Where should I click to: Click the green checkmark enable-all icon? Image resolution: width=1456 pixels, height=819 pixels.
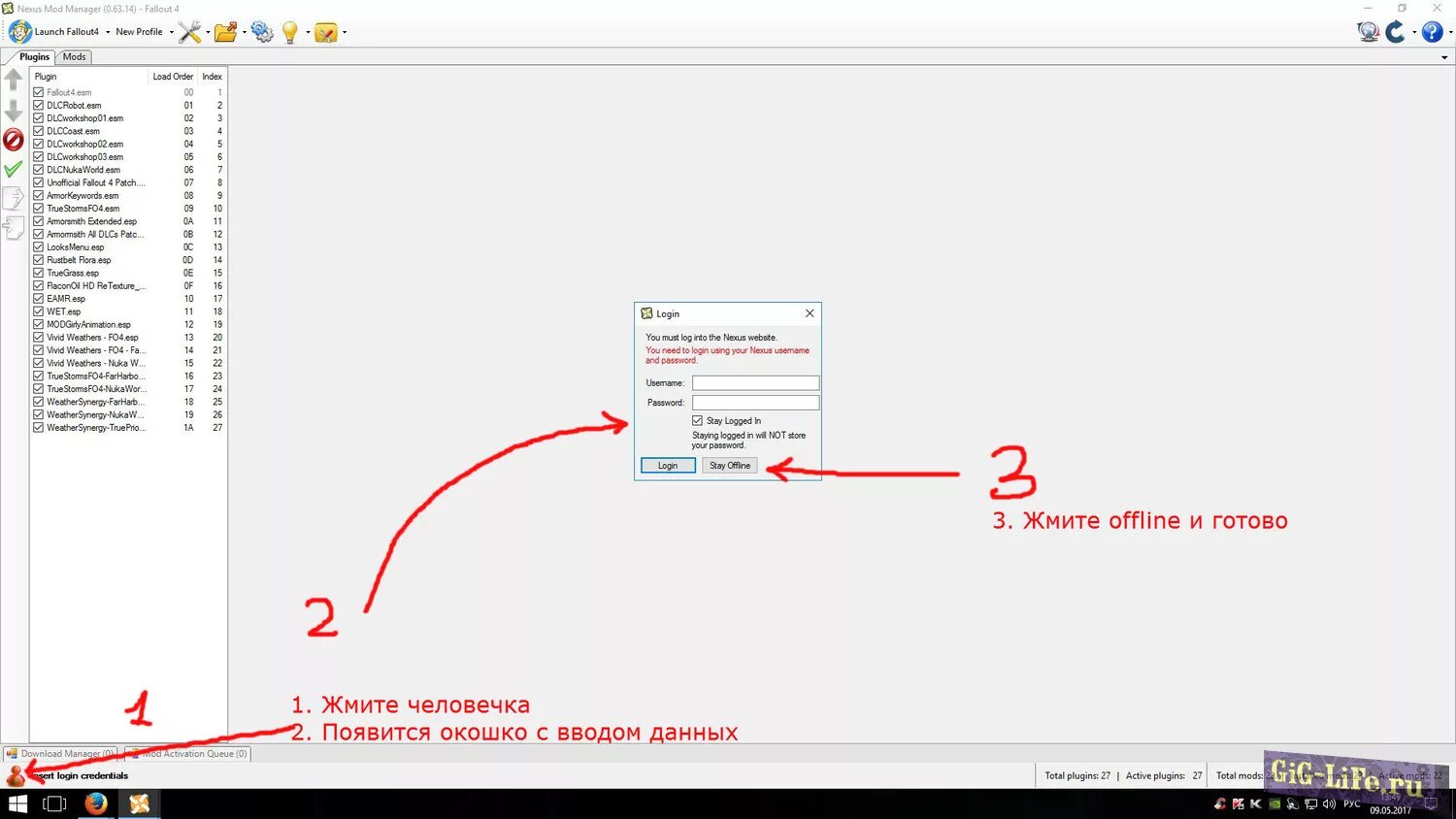tap(14, 170)
